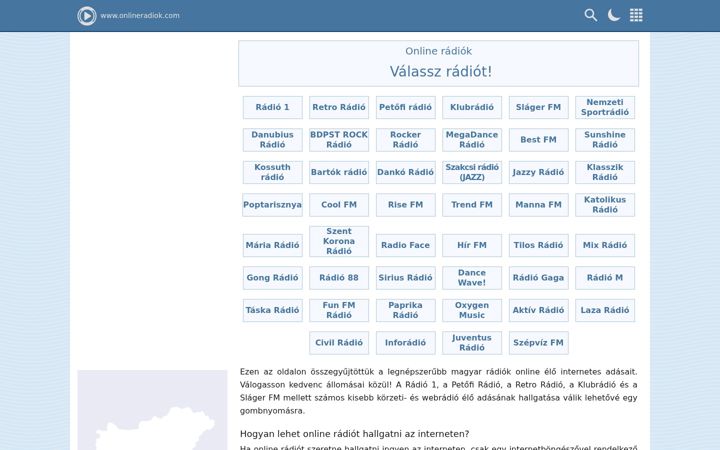Open the www.onlineradiok.com home link
This screenshot has height=450, width=720.
pos(140,16)
